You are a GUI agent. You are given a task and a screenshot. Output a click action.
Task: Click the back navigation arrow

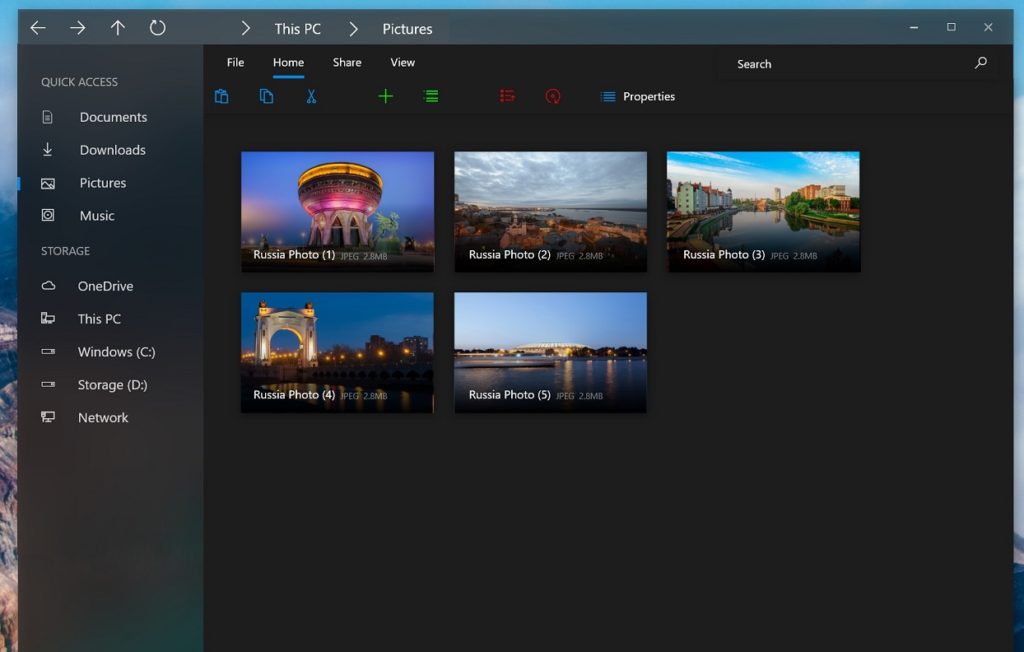[37, 28]
